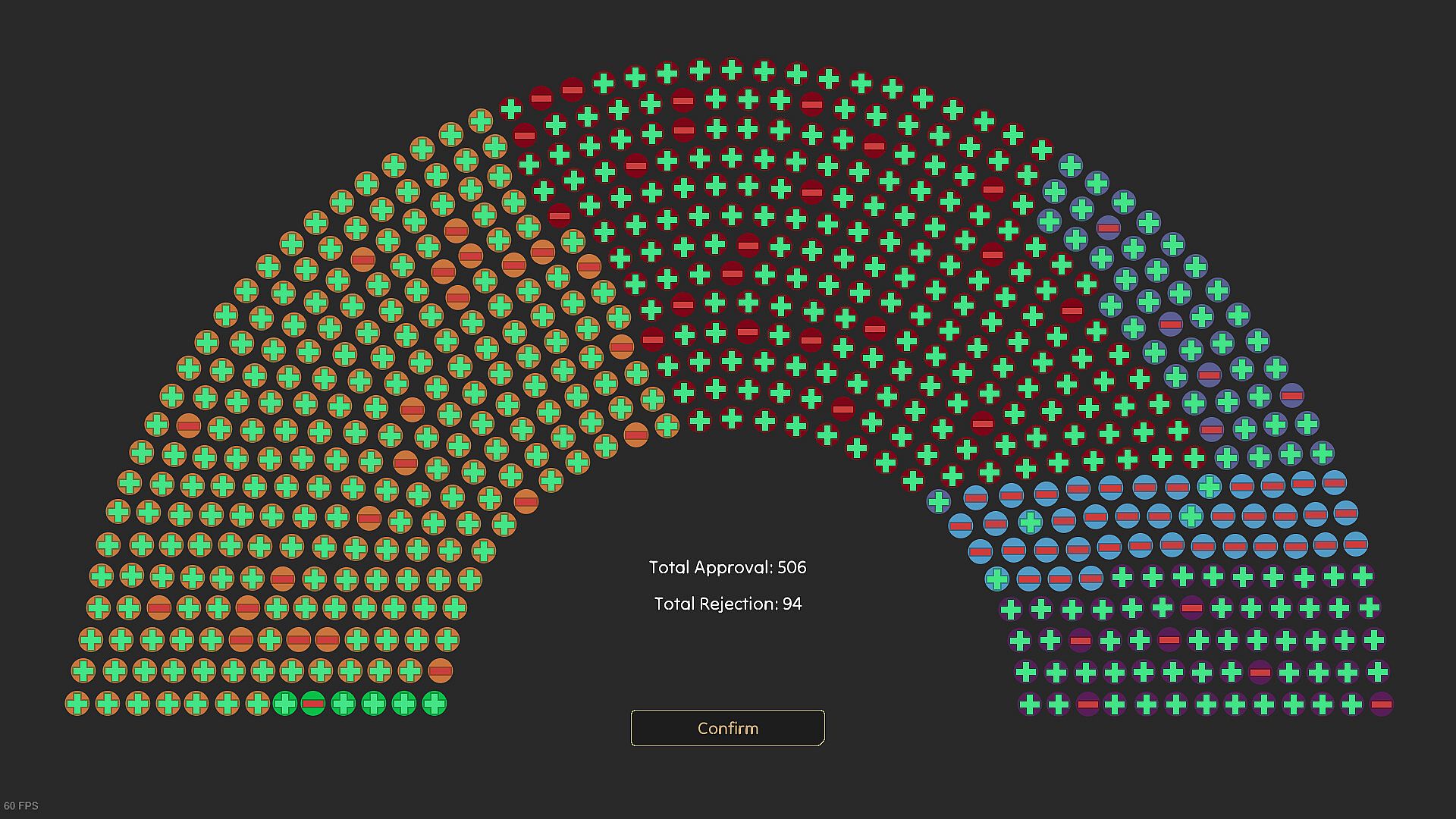Click the Total Rejection: 94 label
The image size is (1456, 819).
(x=727, y=604)
